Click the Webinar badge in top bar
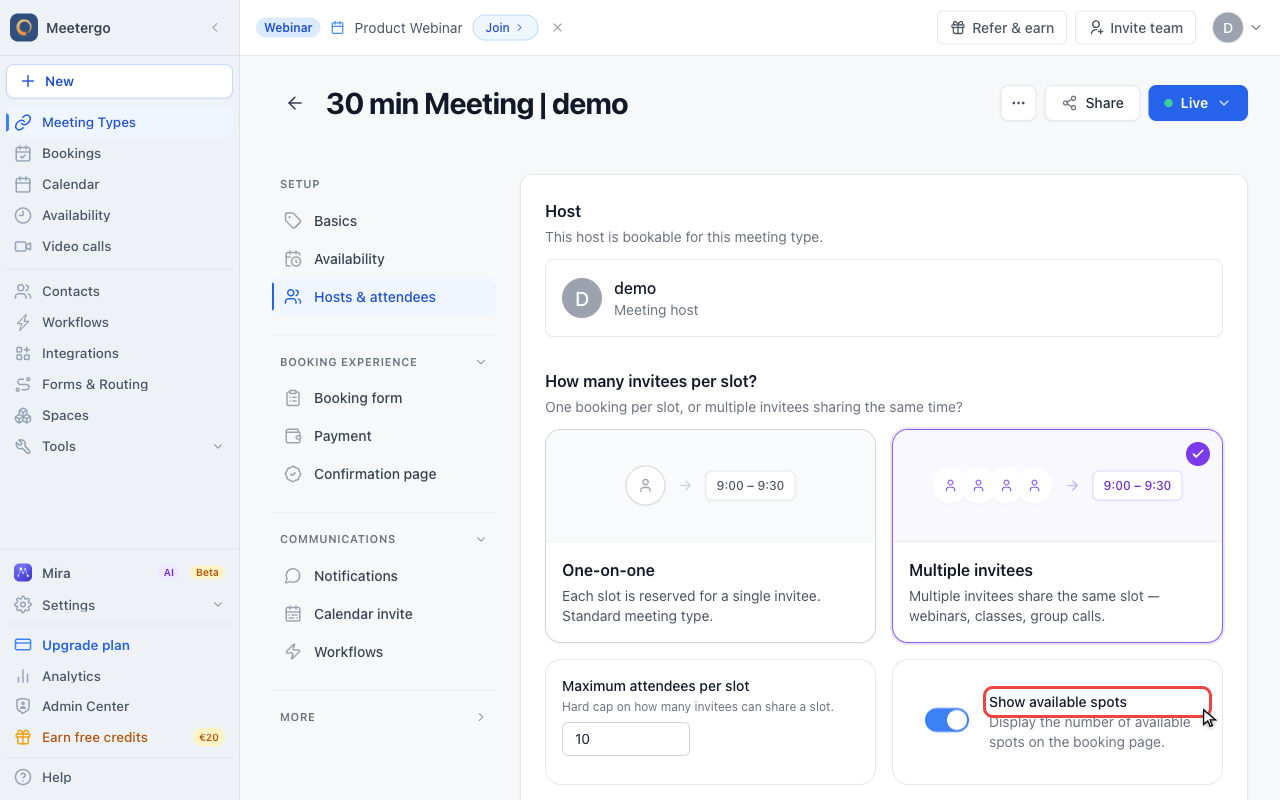The height and width of the screenshot is (800, 1280). [x=288, y=28]
